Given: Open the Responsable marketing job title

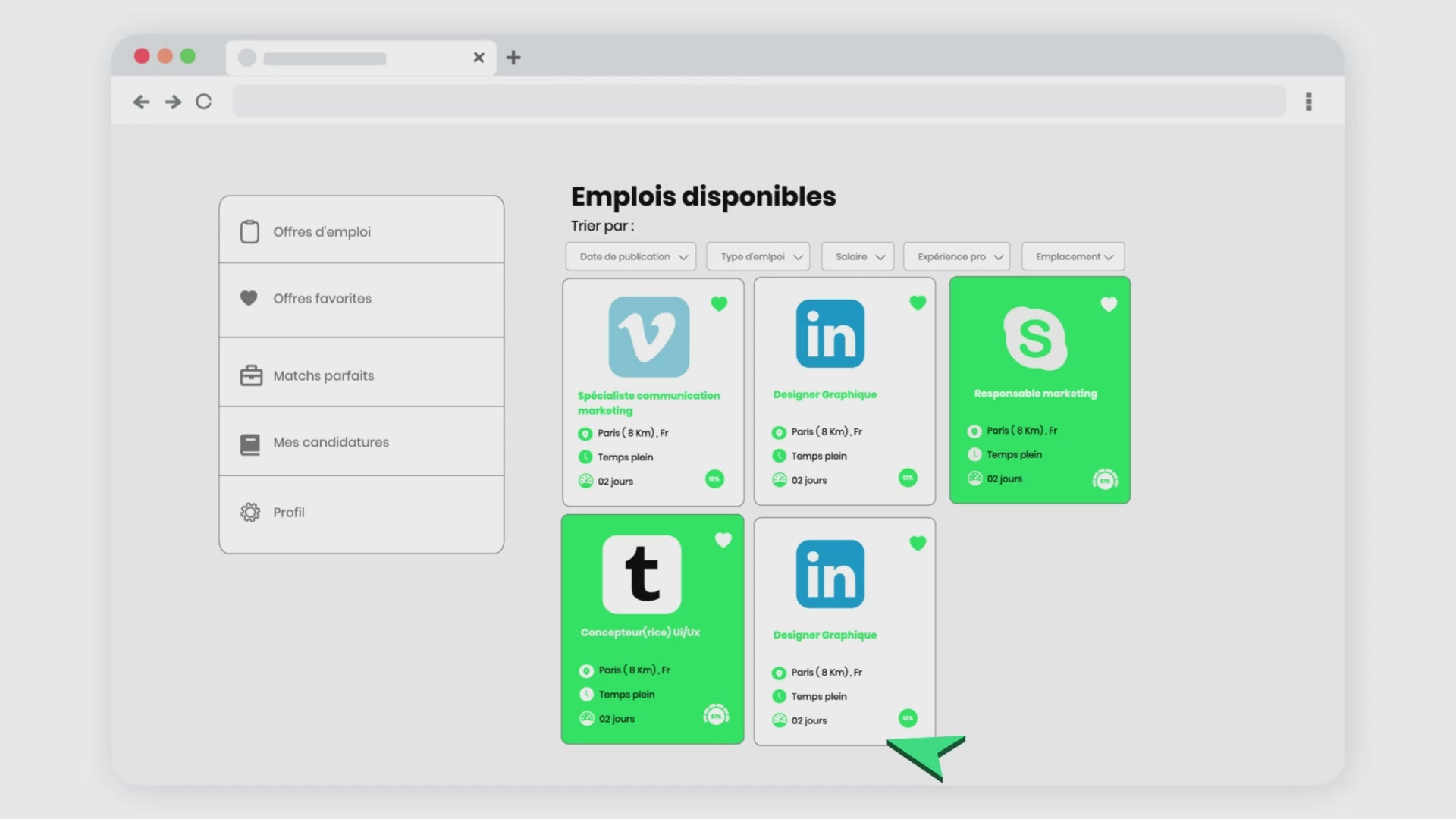Looking at the screenshot, I should (x=1035, y=394).
